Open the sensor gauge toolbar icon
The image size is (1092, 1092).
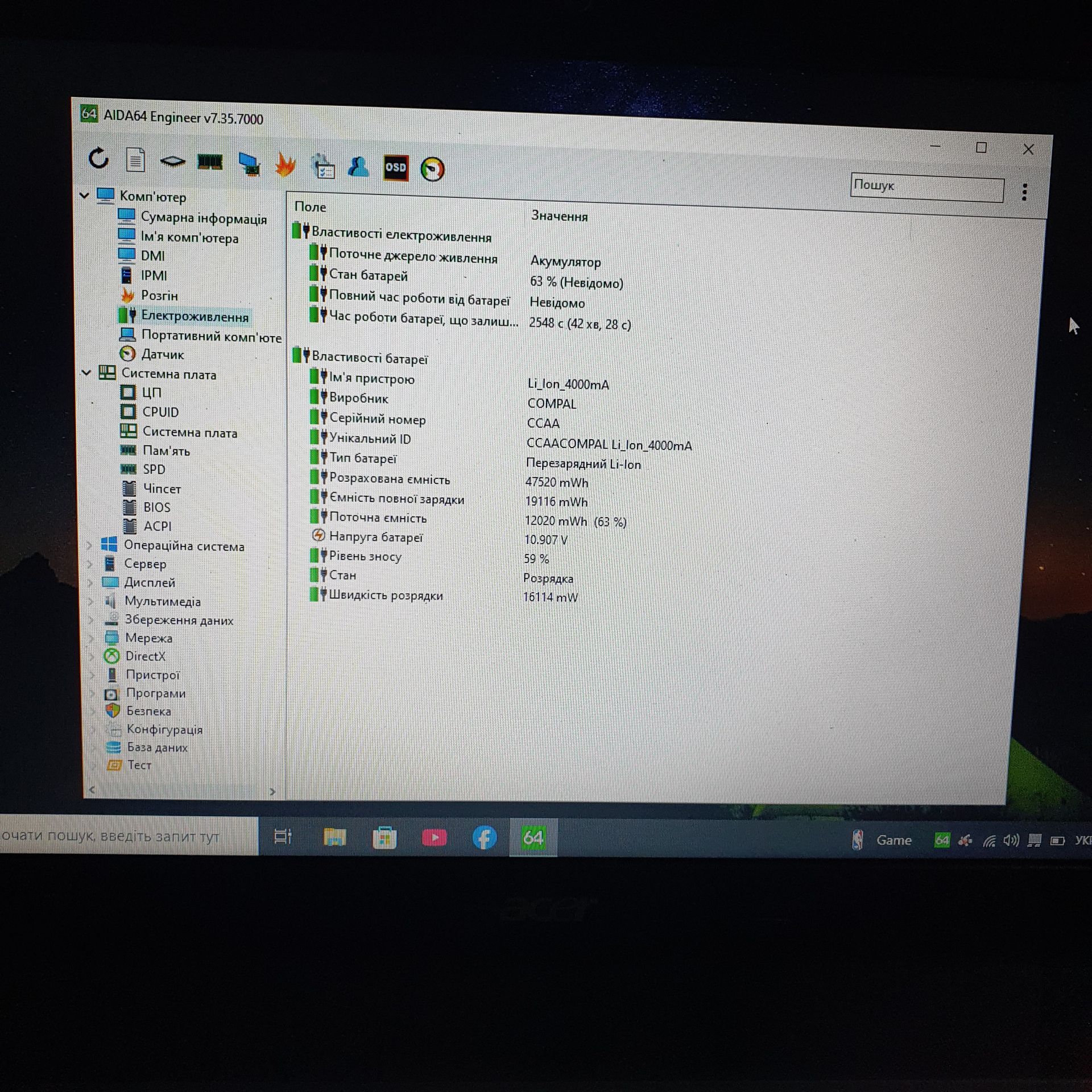(x=432, y=169)
